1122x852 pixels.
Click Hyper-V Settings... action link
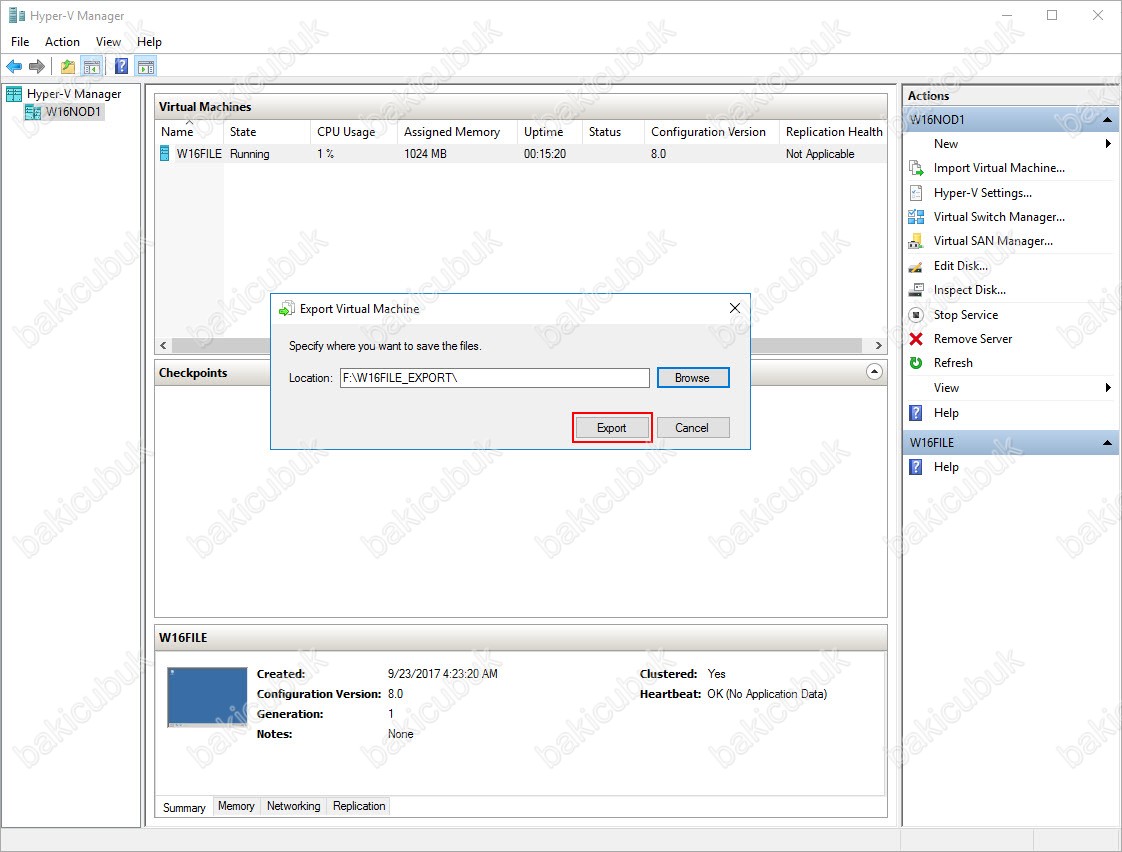982,193
